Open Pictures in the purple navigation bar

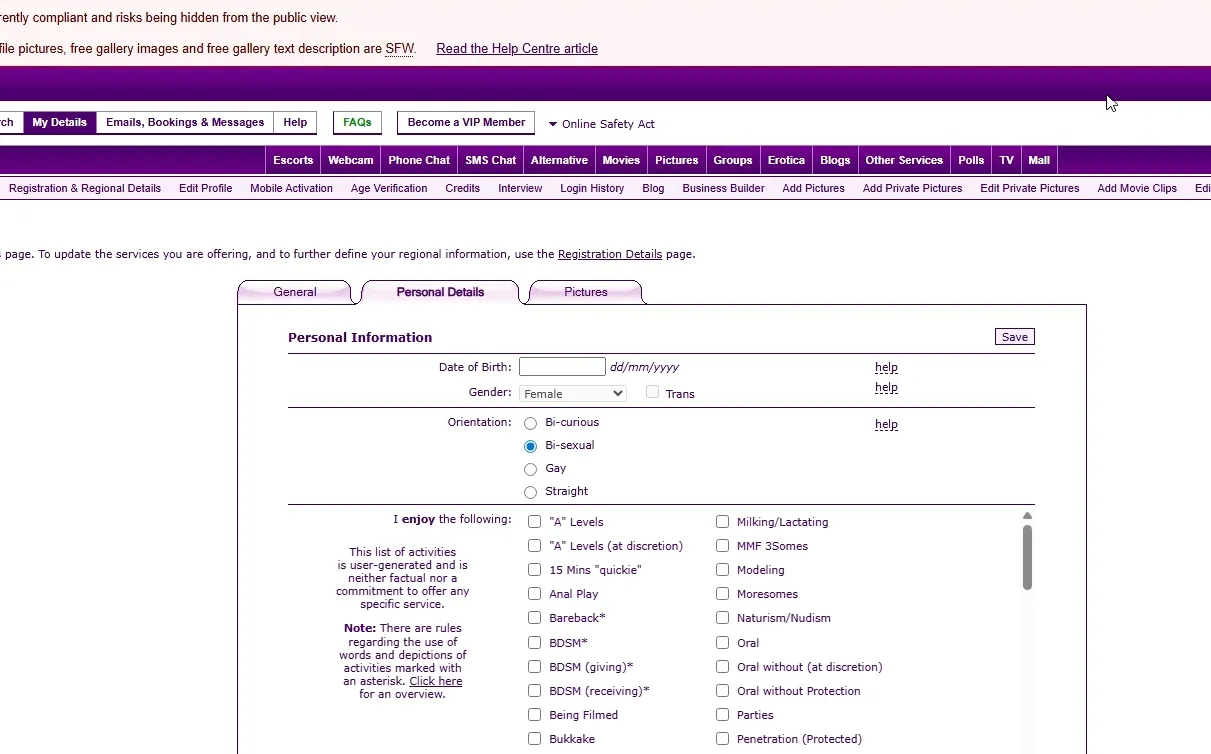[x=677, y=160]
